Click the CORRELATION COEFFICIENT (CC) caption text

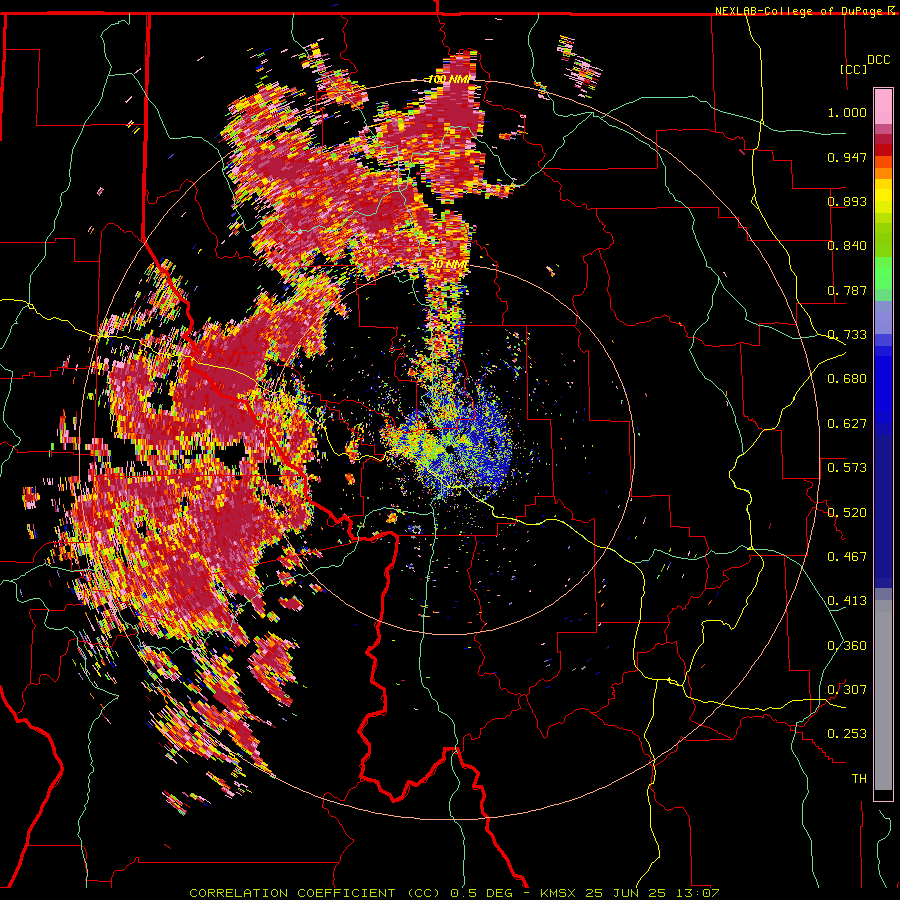(x=315, y=893)
